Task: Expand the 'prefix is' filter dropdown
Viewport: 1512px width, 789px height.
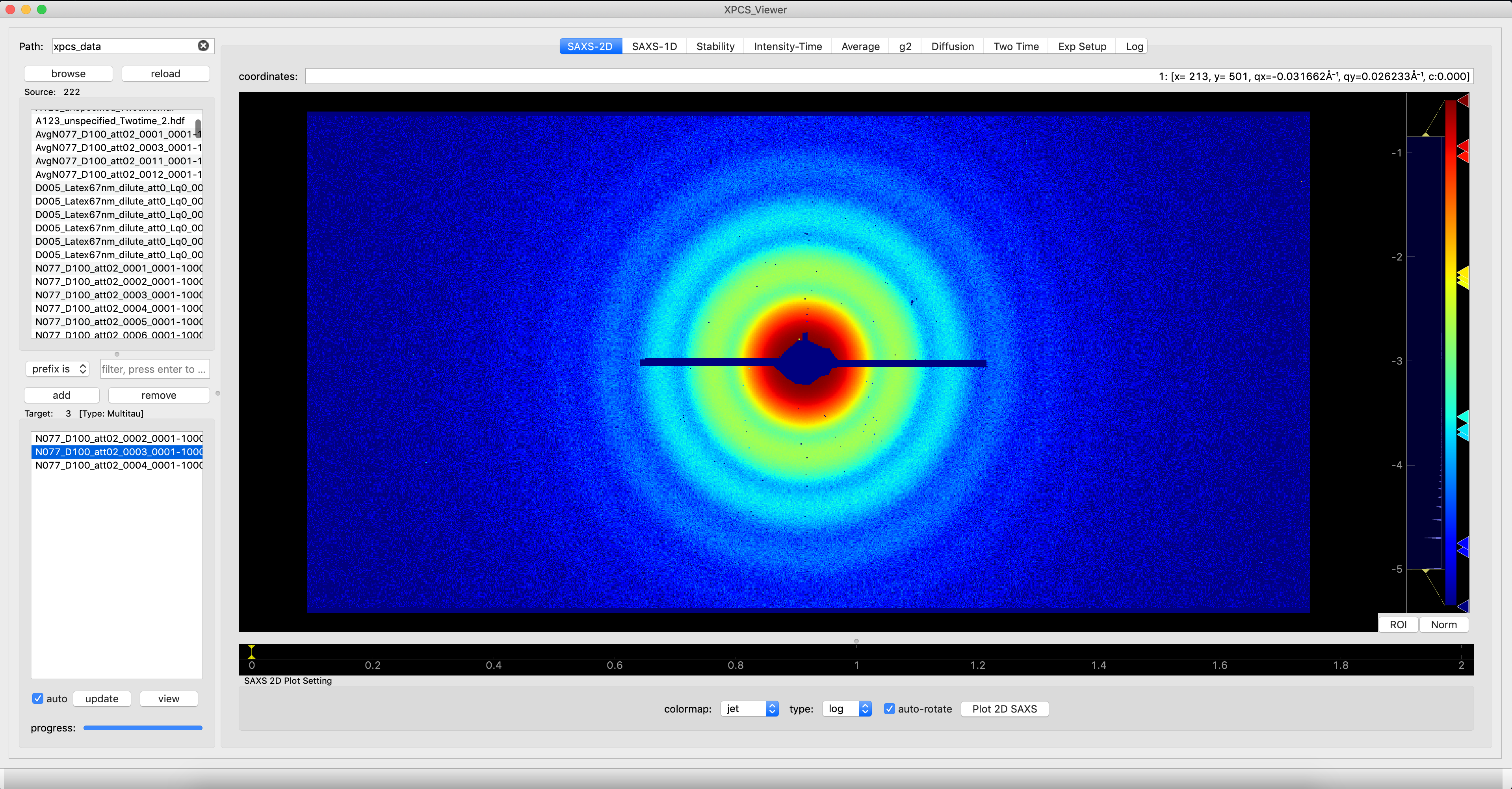Action: click(58, 368)
